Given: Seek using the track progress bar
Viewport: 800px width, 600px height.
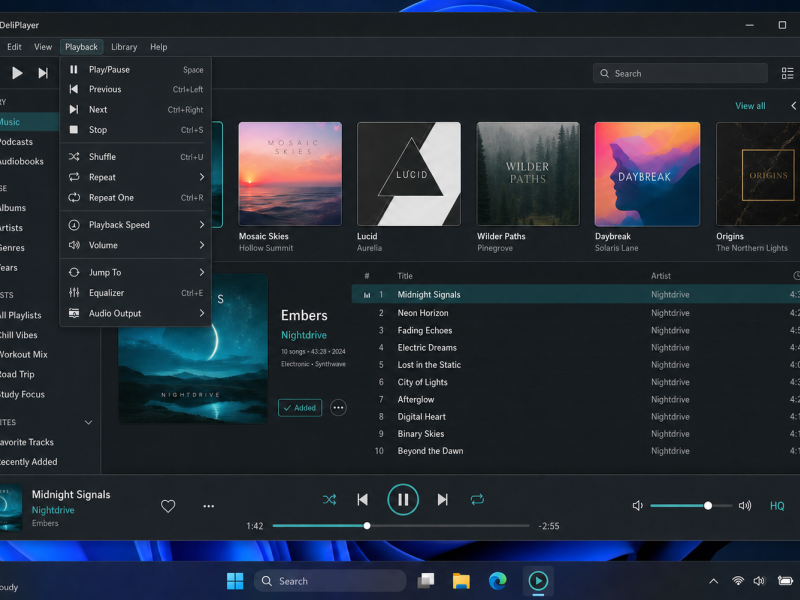Looking at the screenshot, I should click(401, 526).
